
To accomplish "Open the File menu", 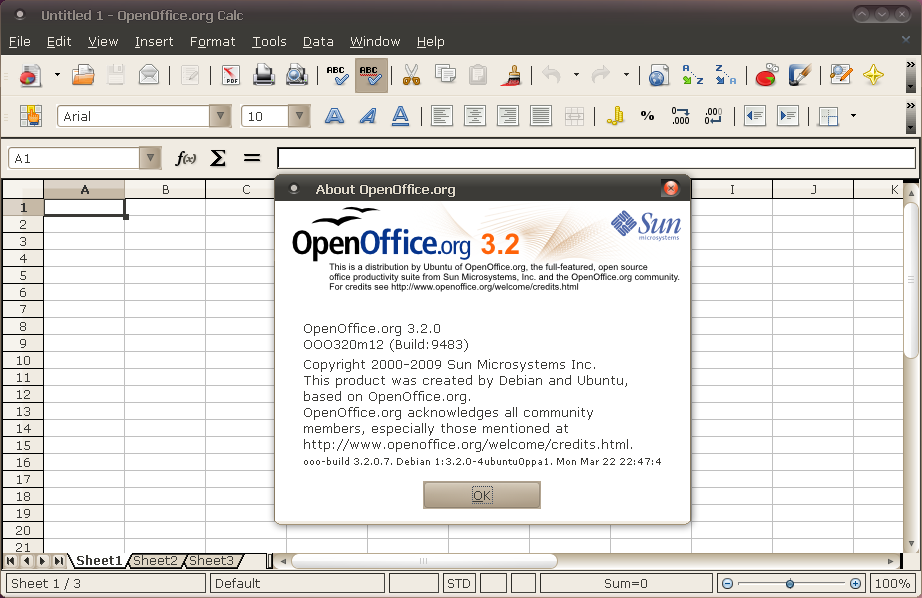I will pos(19,42).
